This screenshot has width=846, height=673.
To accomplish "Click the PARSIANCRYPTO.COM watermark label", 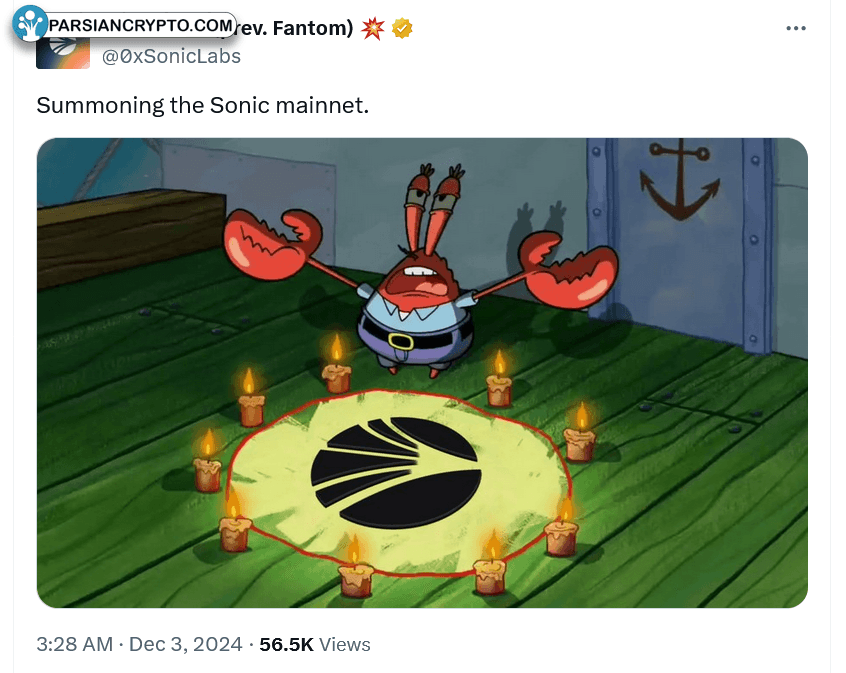I will tap(141, 25).
